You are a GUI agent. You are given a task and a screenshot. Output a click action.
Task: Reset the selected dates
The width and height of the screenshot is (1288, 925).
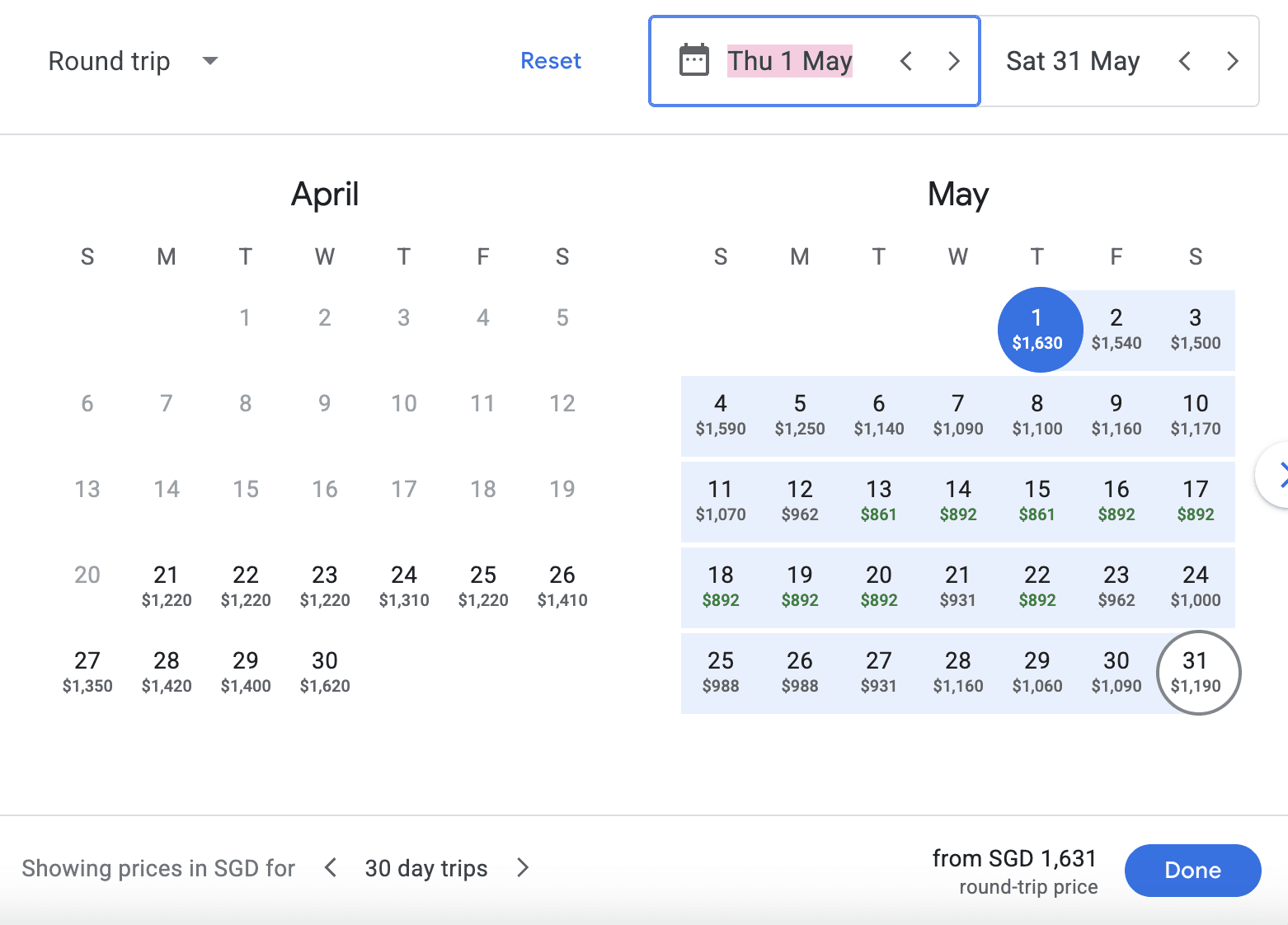tap(551, 61)
